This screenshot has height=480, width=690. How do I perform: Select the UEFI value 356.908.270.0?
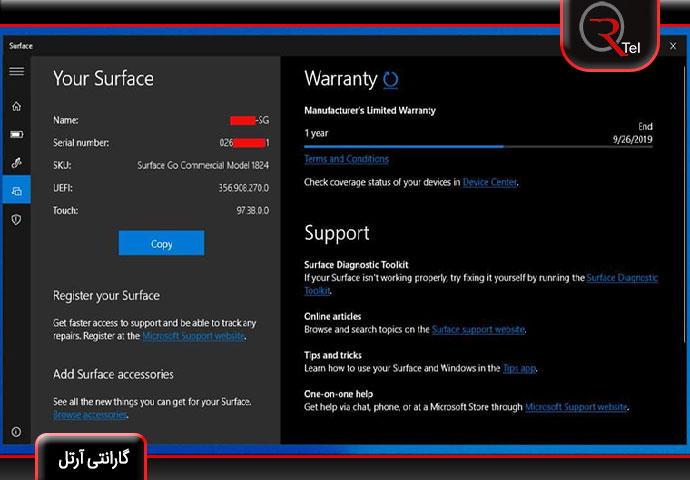[x=244, y=188]
